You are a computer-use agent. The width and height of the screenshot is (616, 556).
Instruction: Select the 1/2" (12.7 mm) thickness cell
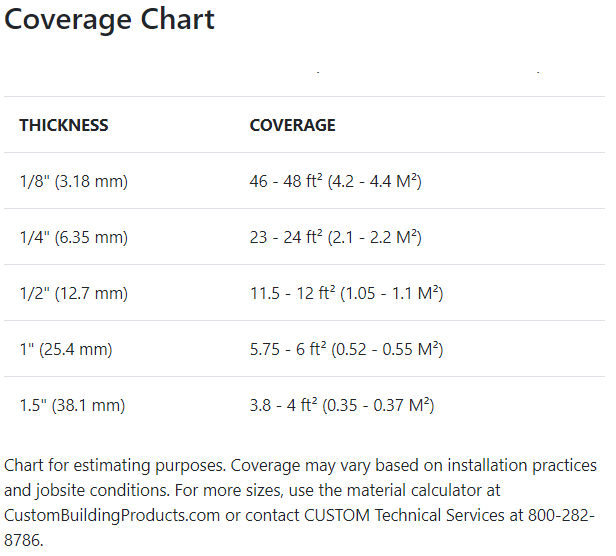(74, 294)
